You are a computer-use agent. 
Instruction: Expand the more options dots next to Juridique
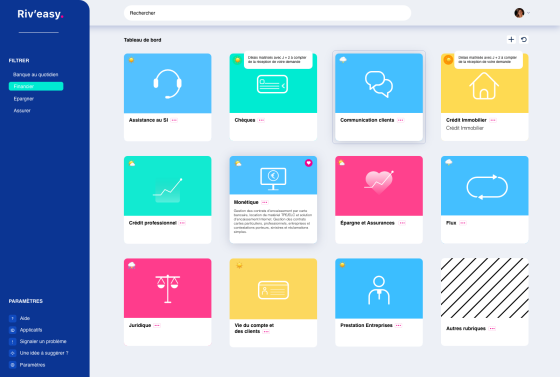(157, 326)
